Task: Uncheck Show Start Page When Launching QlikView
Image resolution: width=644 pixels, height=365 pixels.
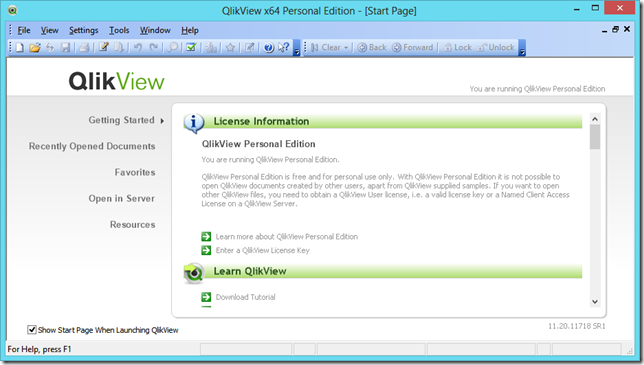Action: click(32, 330)
